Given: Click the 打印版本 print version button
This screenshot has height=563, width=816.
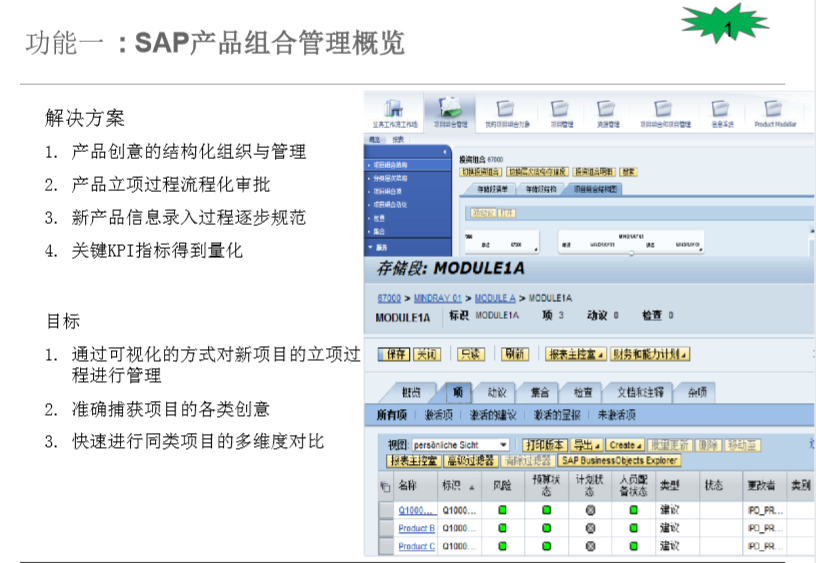Looking at the screenshot, I should coord(544,445).
